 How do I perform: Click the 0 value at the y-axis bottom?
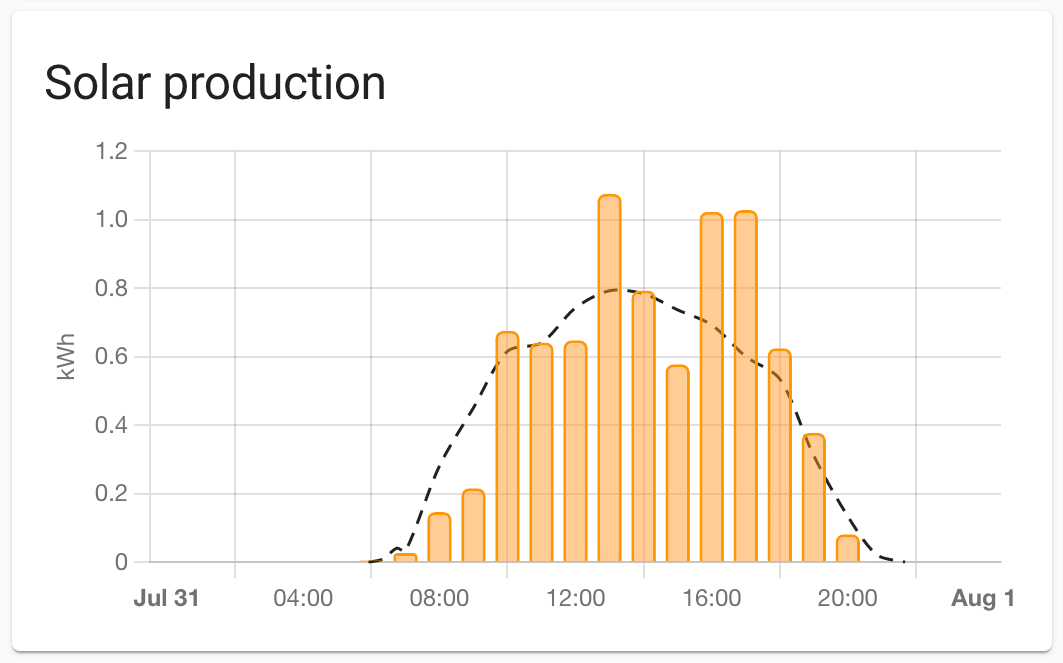click(121, 563)
